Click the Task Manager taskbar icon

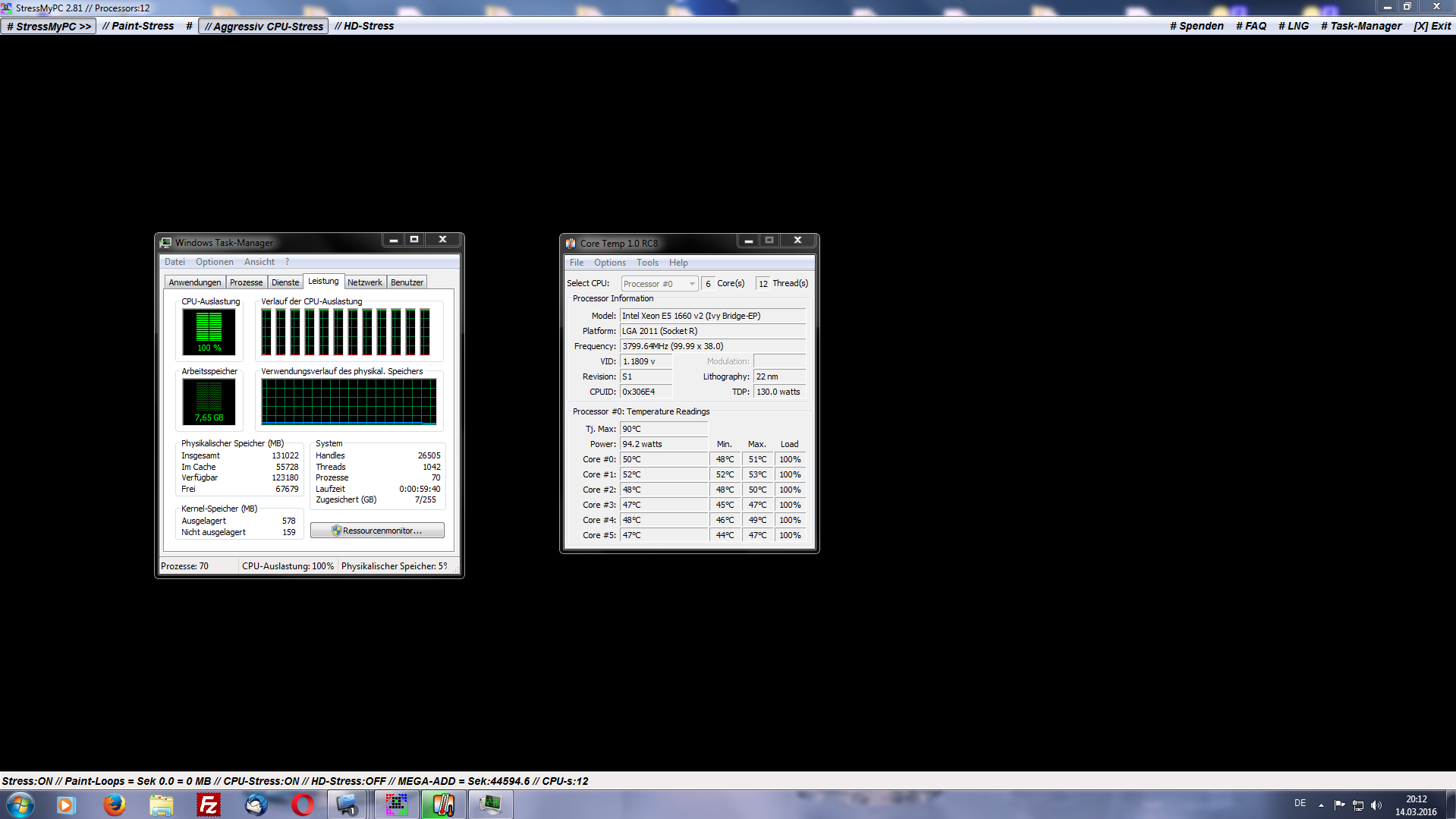click(x=490, y=805)
